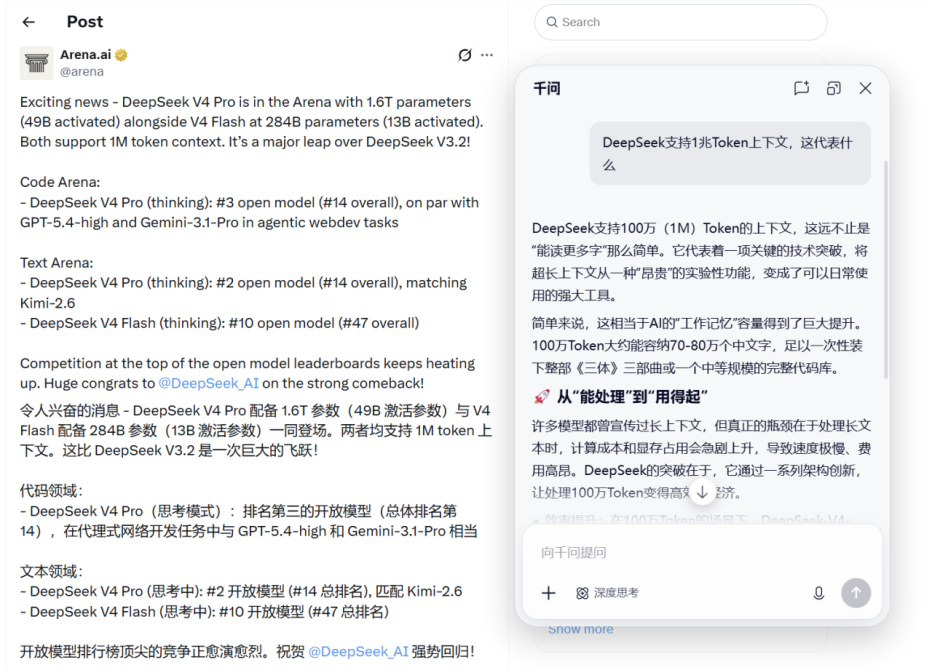This screenshot has width=932, height=670.
Task: Click the Post page title
Action: point(85,22)
